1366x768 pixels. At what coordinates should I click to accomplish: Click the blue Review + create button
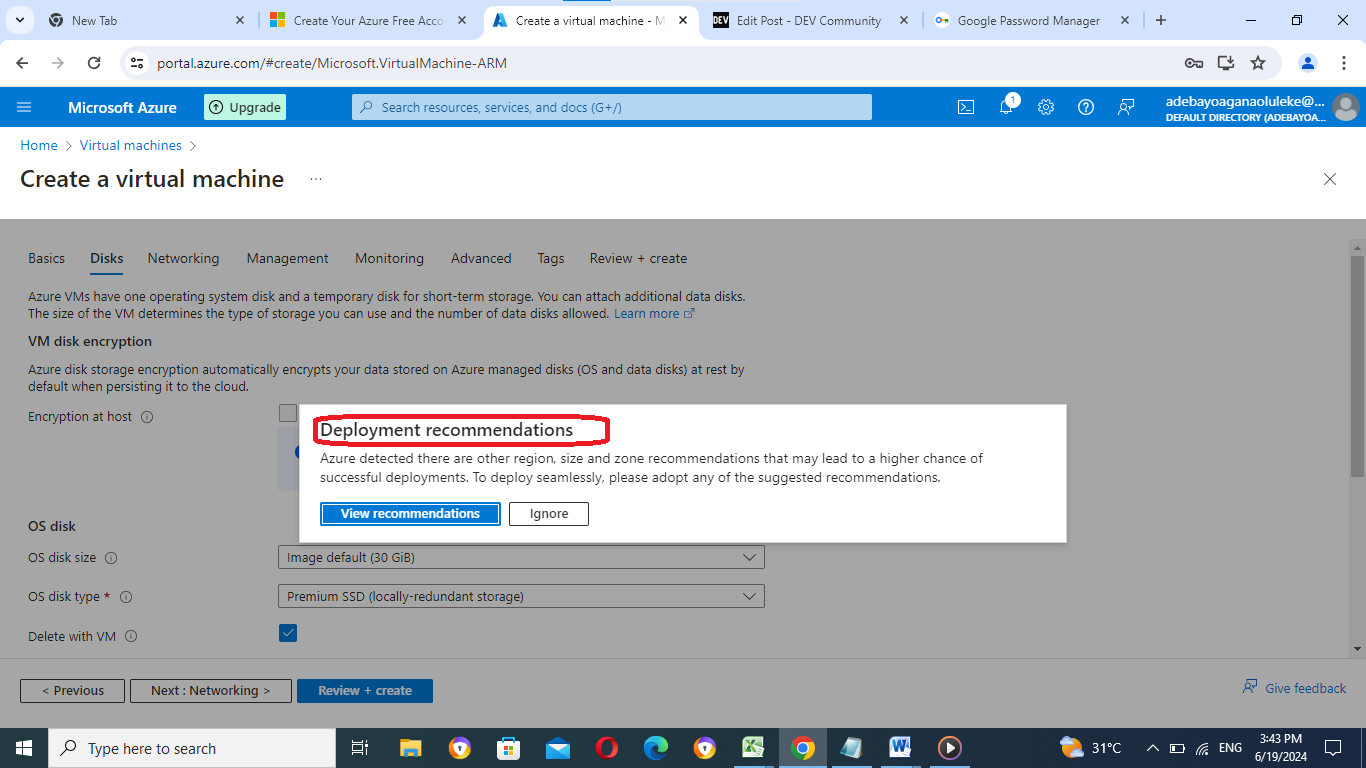click(365, 691)
